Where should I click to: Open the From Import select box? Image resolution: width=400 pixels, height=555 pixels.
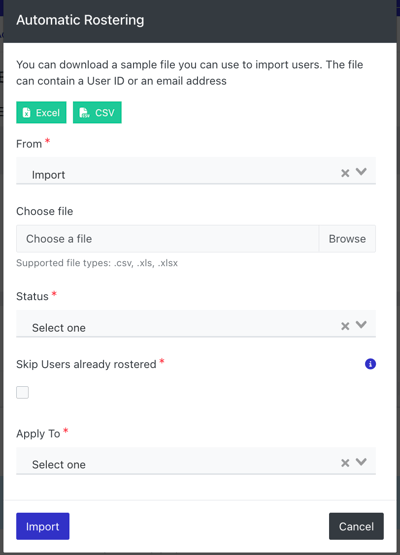point(196,171)
